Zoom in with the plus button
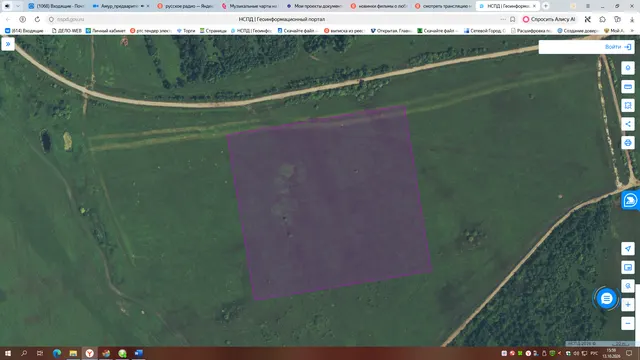This screenshot has height=360, width=640. (x=628, y=304)
